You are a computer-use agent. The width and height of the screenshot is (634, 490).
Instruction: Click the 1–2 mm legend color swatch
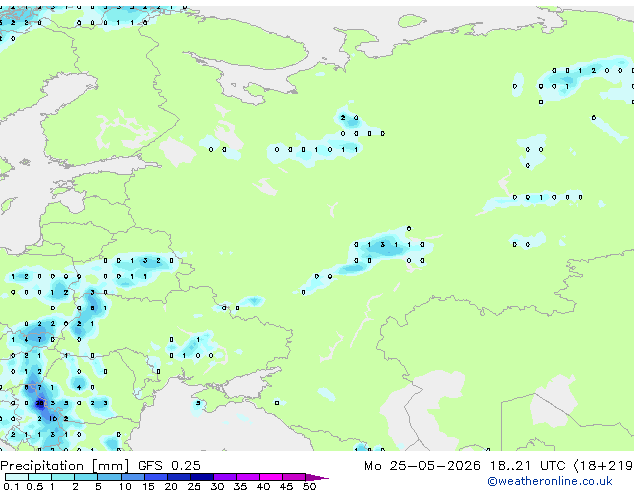point(63,477)
